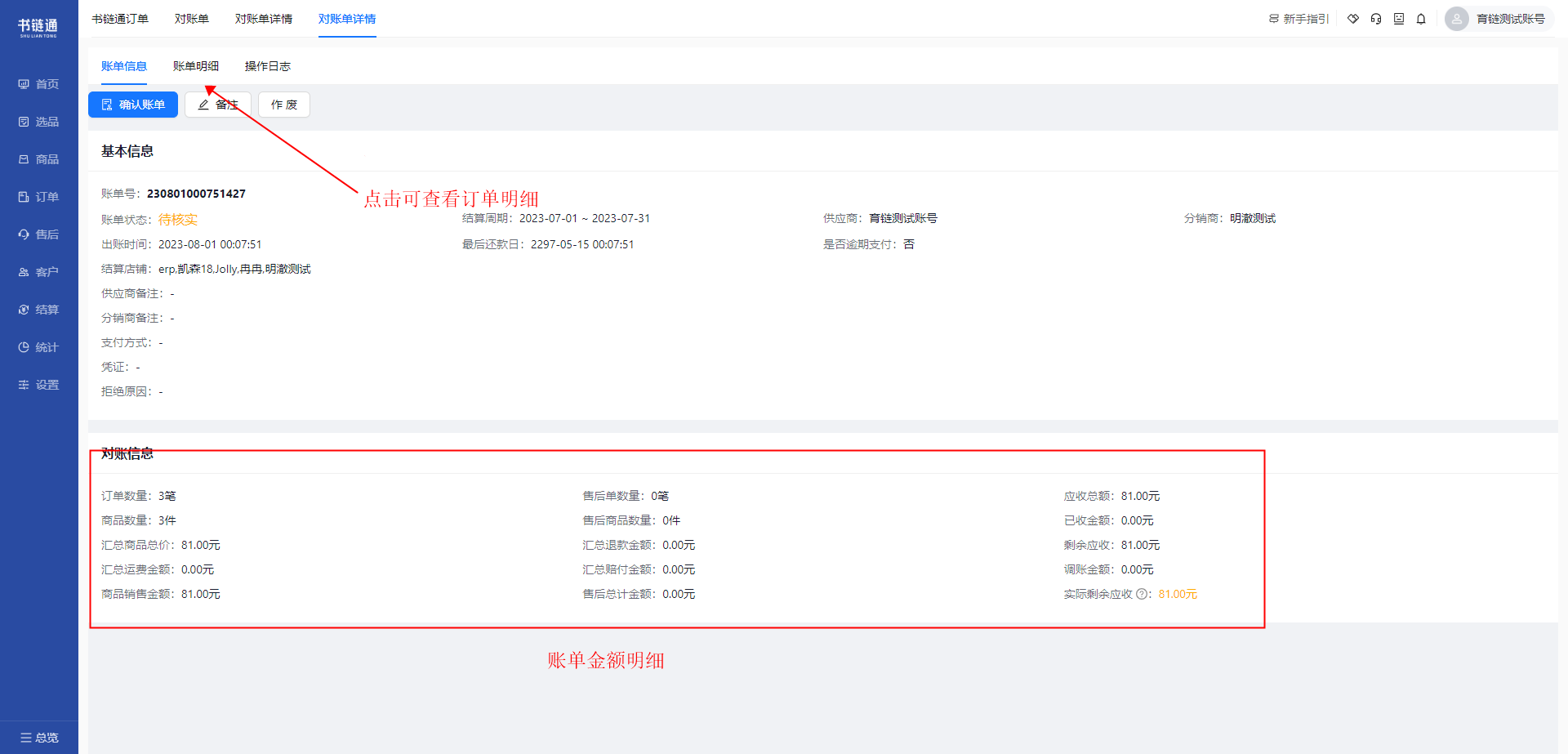The width and height of the screenshot is (1568, 754).
Task: Switch to the 书链通订单 top tab
Action: pos(120,19)
